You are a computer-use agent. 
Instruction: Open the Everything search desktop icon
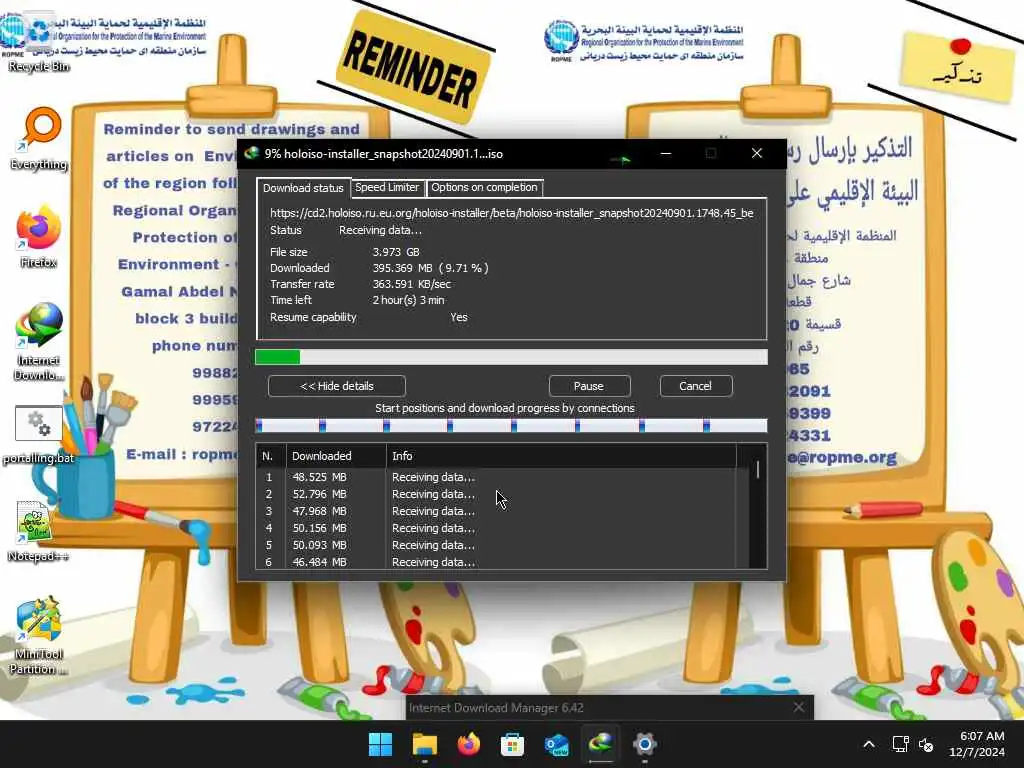39,138
